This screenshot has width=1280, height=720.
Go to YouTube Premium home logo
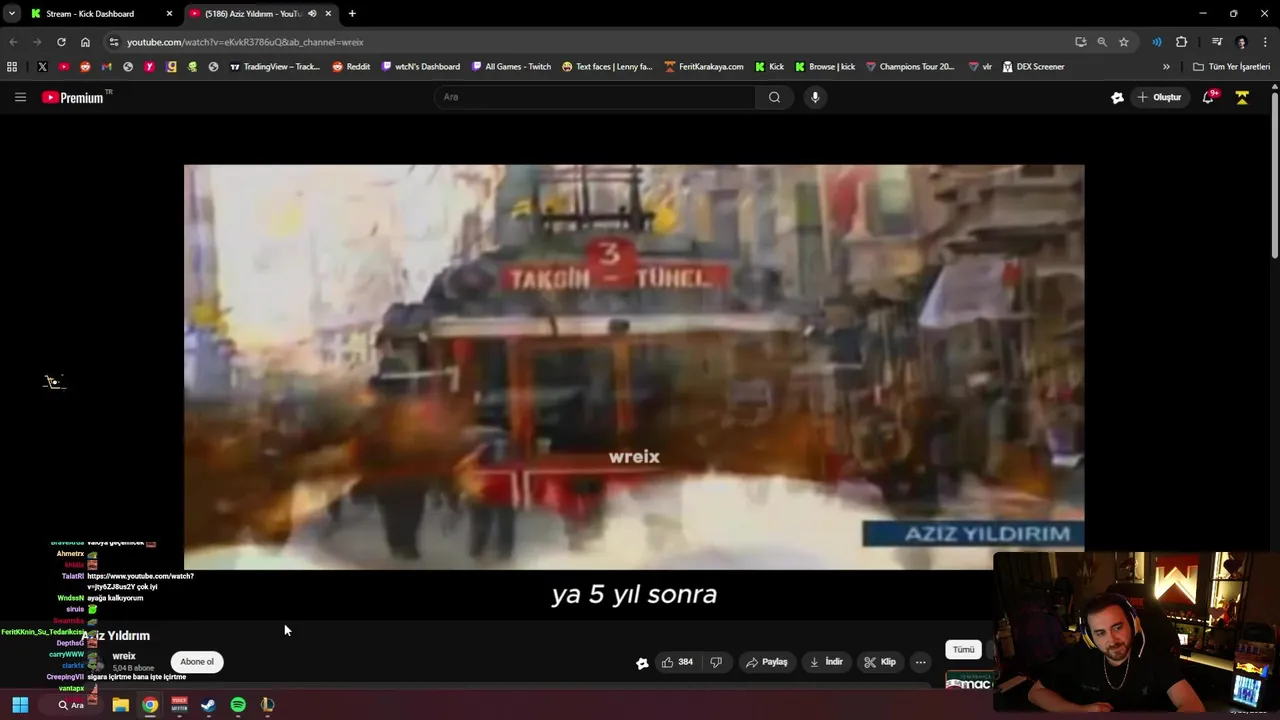[73, 97]
